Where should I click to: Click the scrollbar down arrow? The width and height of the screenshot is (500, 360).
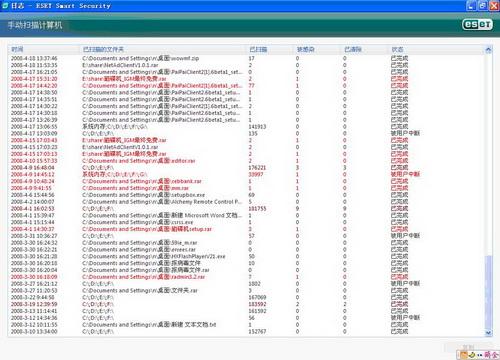click(x=488, y=333)
